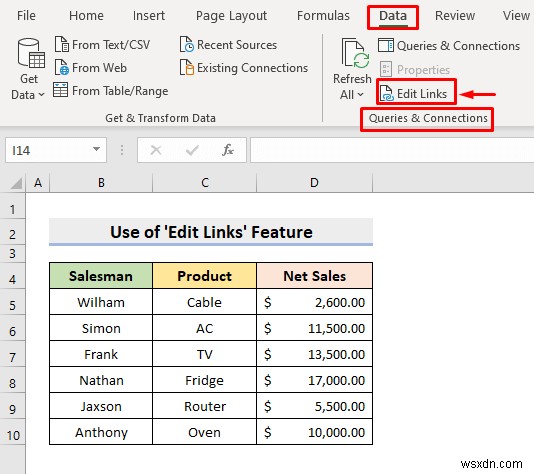Select the Data tab
534x474 pixels.
(x=393, y=16)
